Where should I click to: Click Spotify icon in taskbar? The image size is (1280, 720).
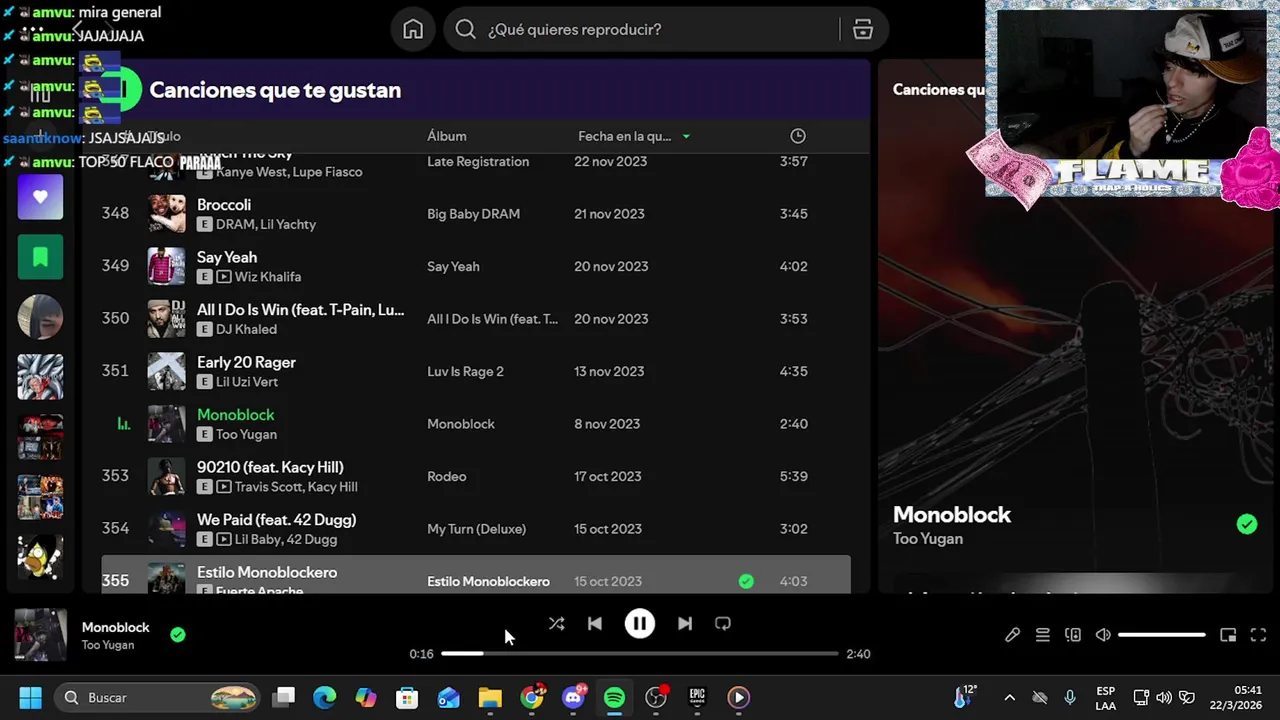[614, 698]
